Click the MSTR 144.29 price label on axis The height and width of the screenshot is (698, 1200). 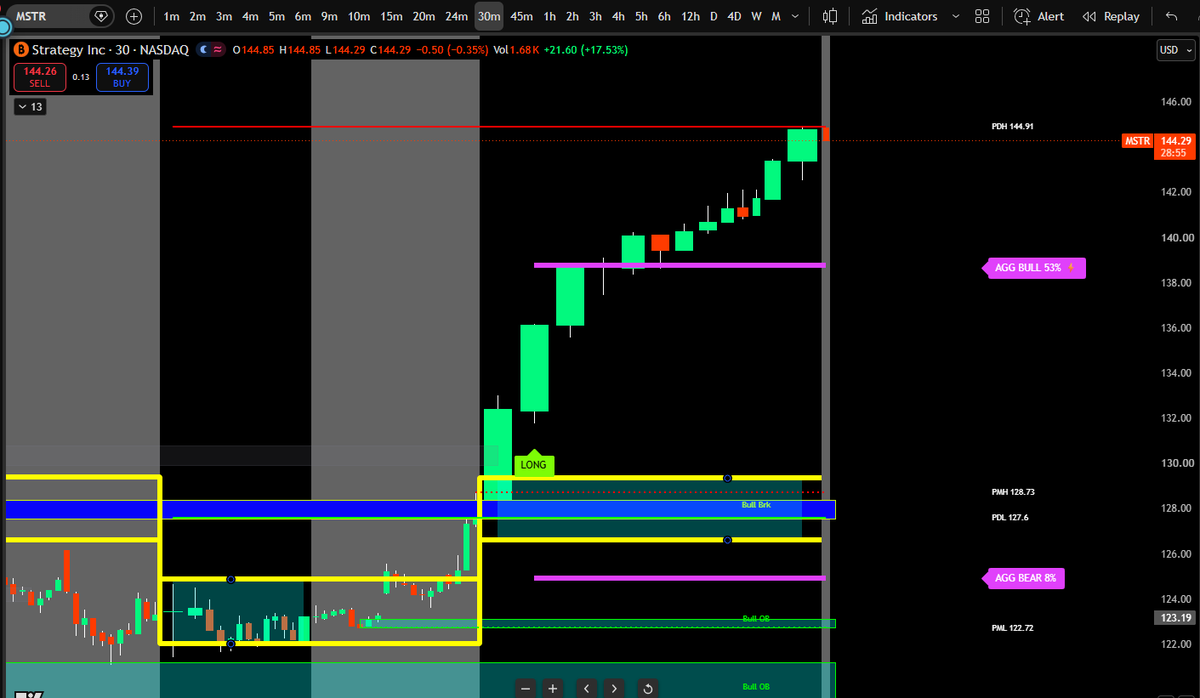click(1158, 147)
